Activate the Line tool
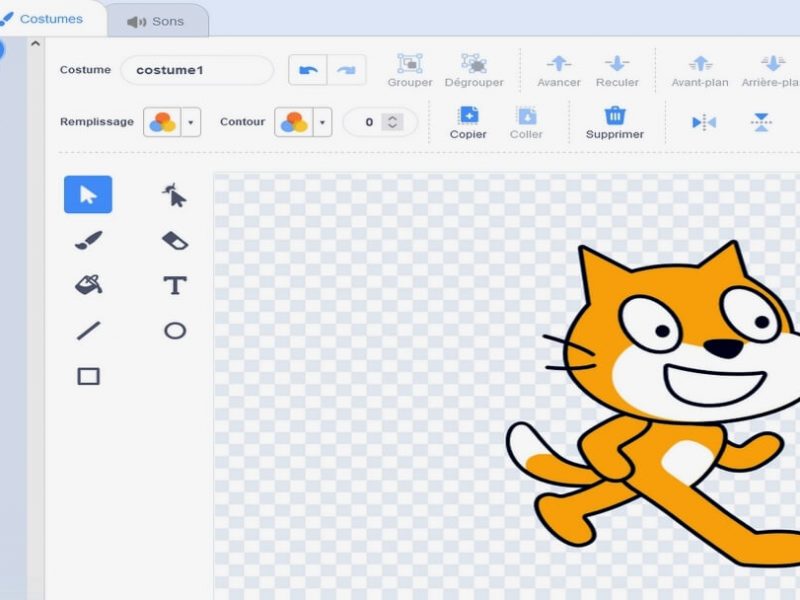This screenshot has height=600, width=800. pyautogui.click(x=88, y=331)
